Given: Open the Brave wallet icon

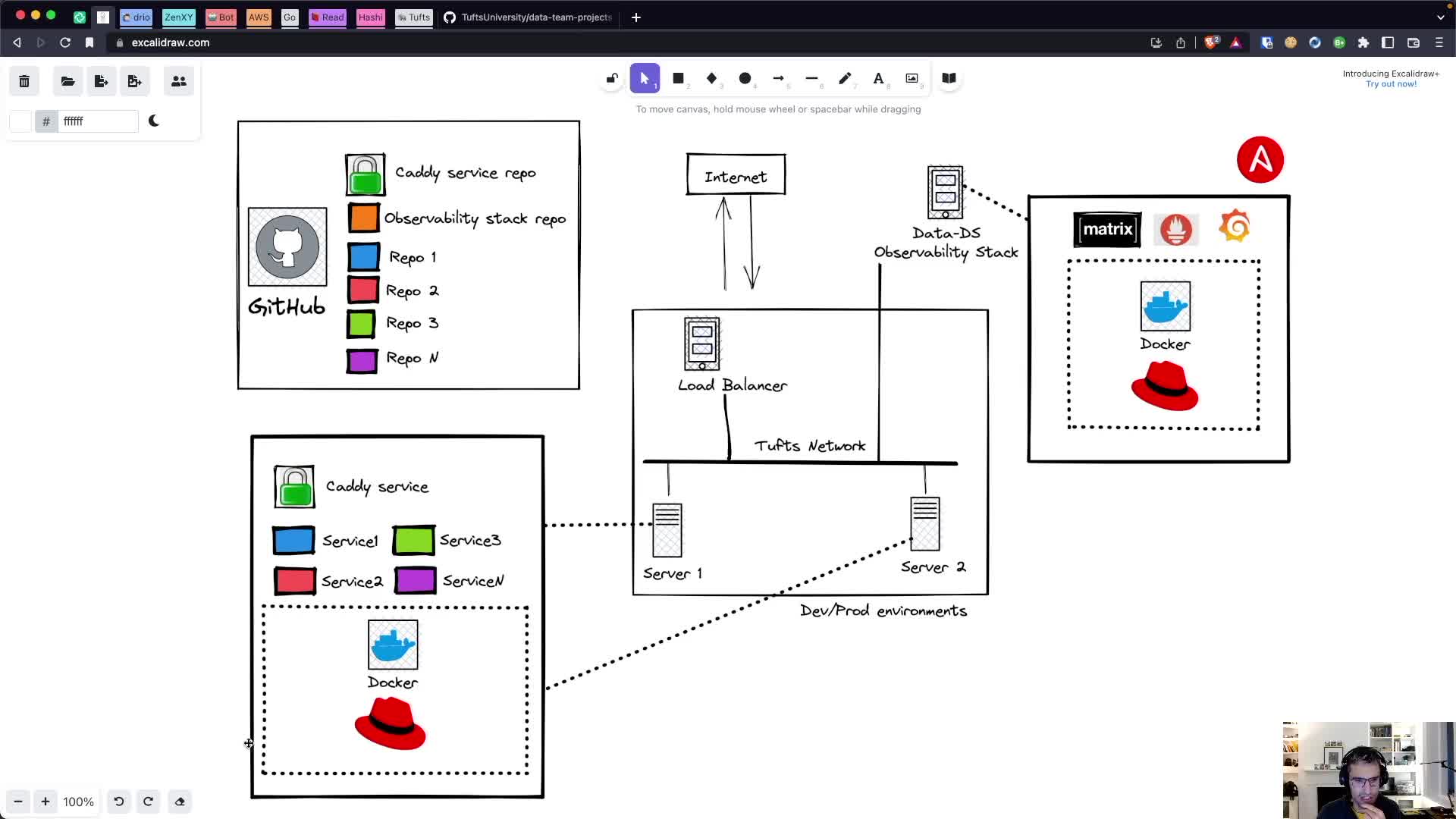Looking at the screenshot, I should 1414,42.
